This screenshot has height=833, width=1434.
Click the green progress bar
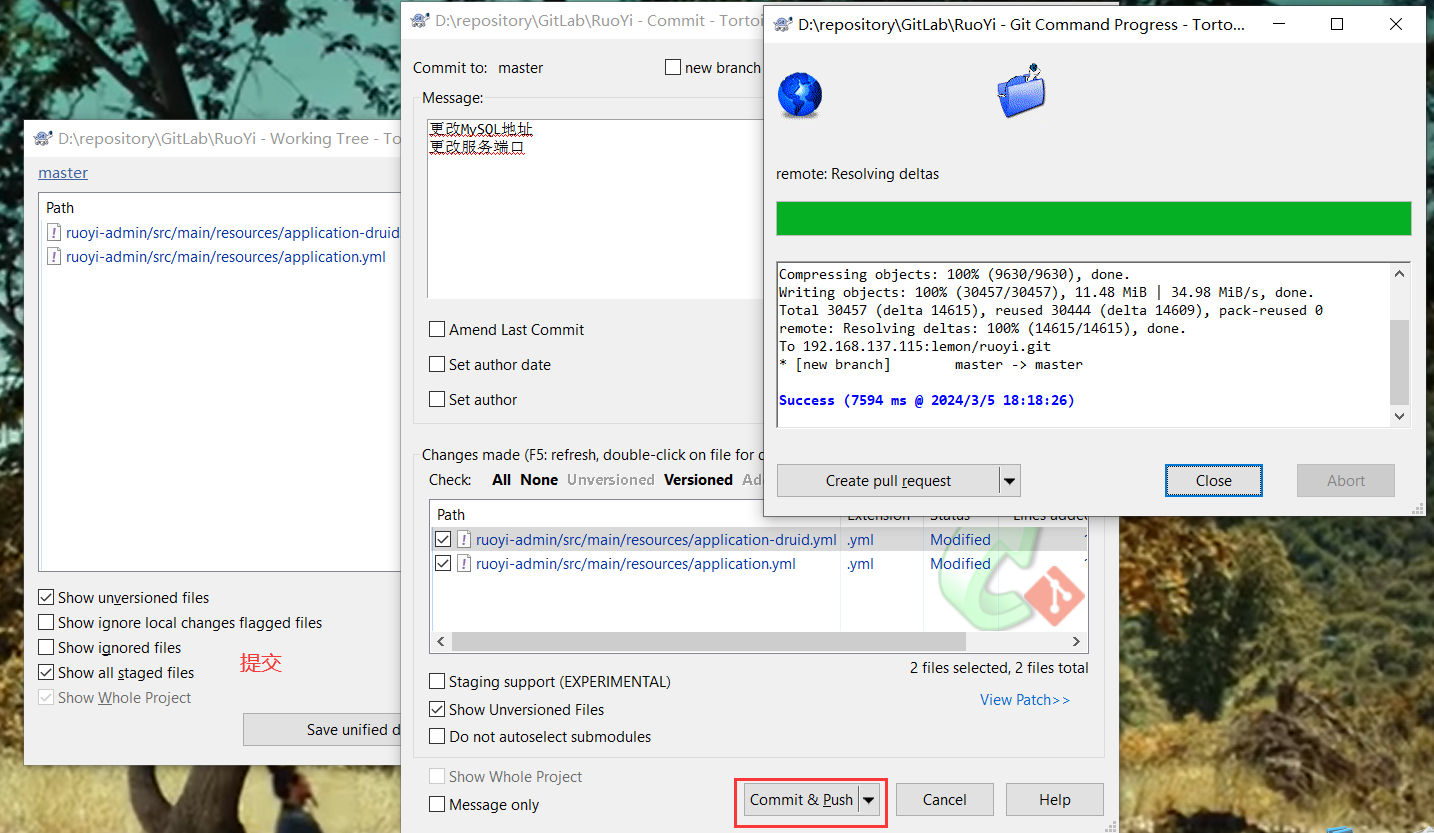[1094, 218]
